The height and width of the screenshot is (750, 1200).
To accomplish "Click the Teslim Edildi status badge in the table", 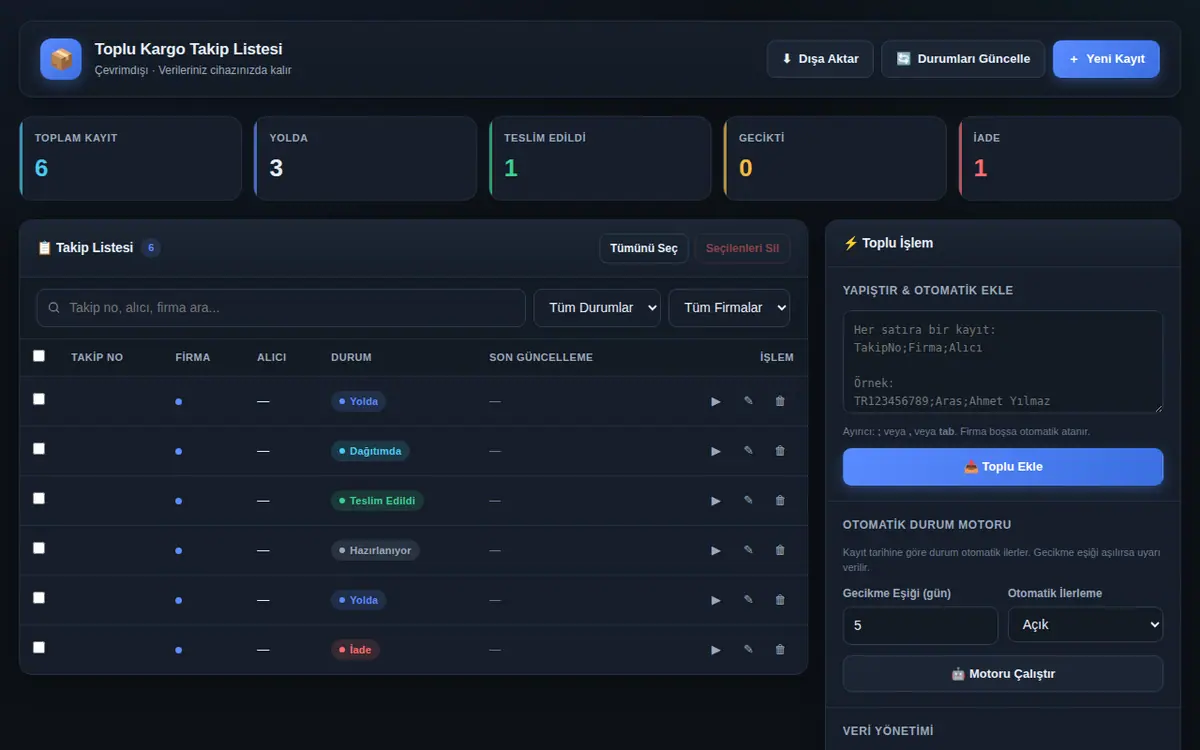I will (x=377, y=501).
